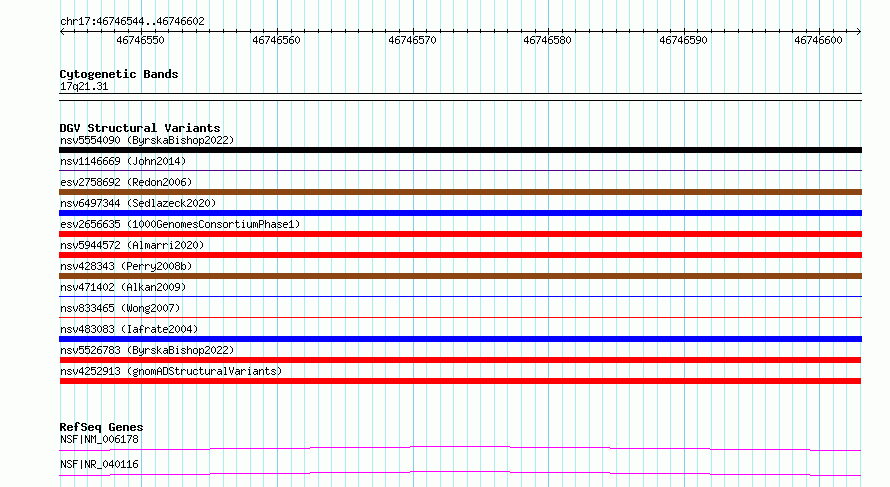This screenshot has height=487, width=890.
Task: Click the thin blue line of nsv471402
Action: (x=460, y=296)
